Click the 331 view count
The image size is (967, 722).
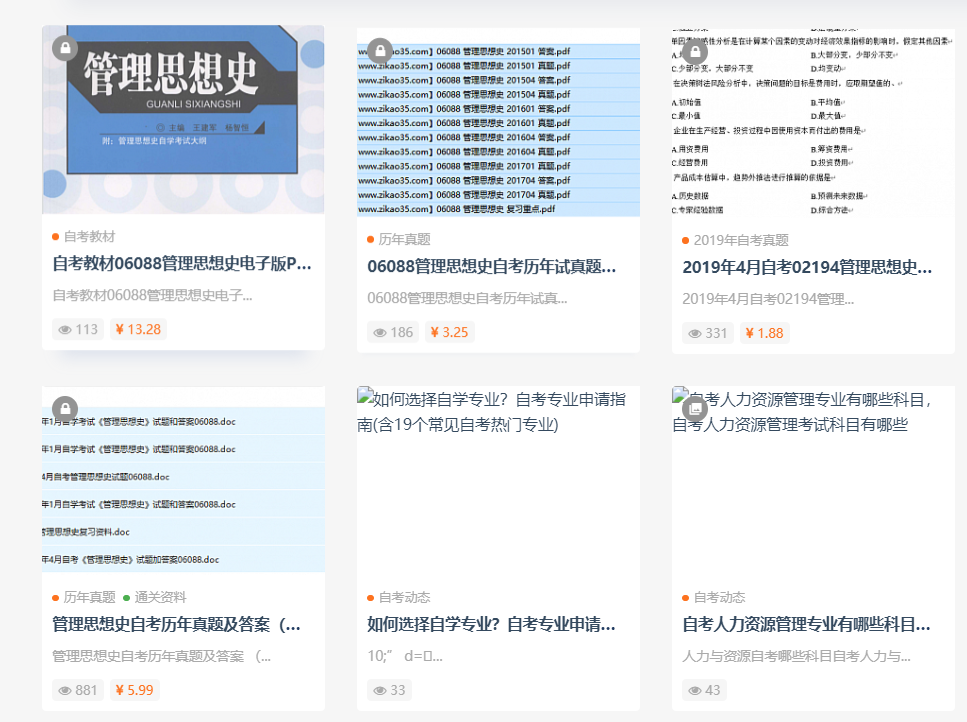click(x=717, y=334)
